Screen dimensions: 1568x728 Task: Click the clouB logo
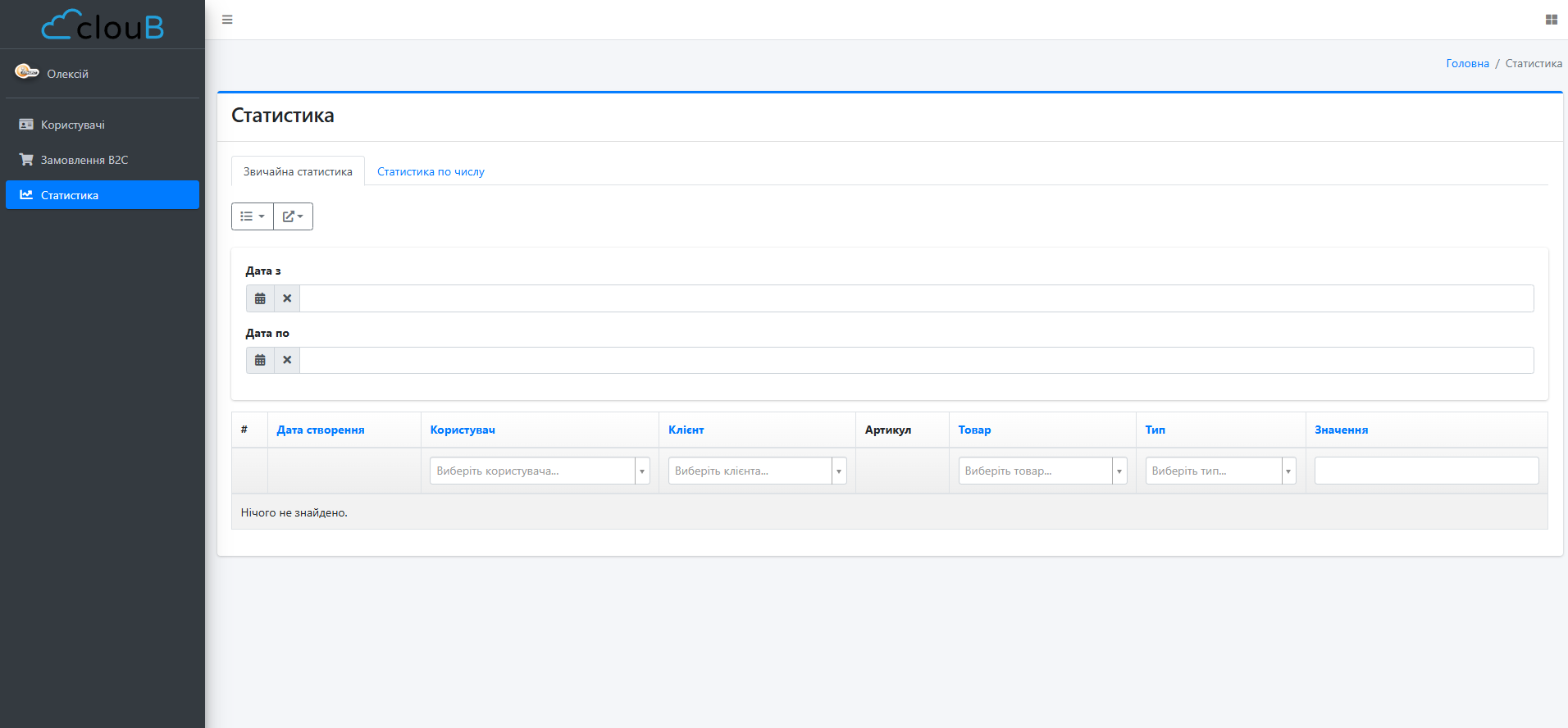click(103, 25)
